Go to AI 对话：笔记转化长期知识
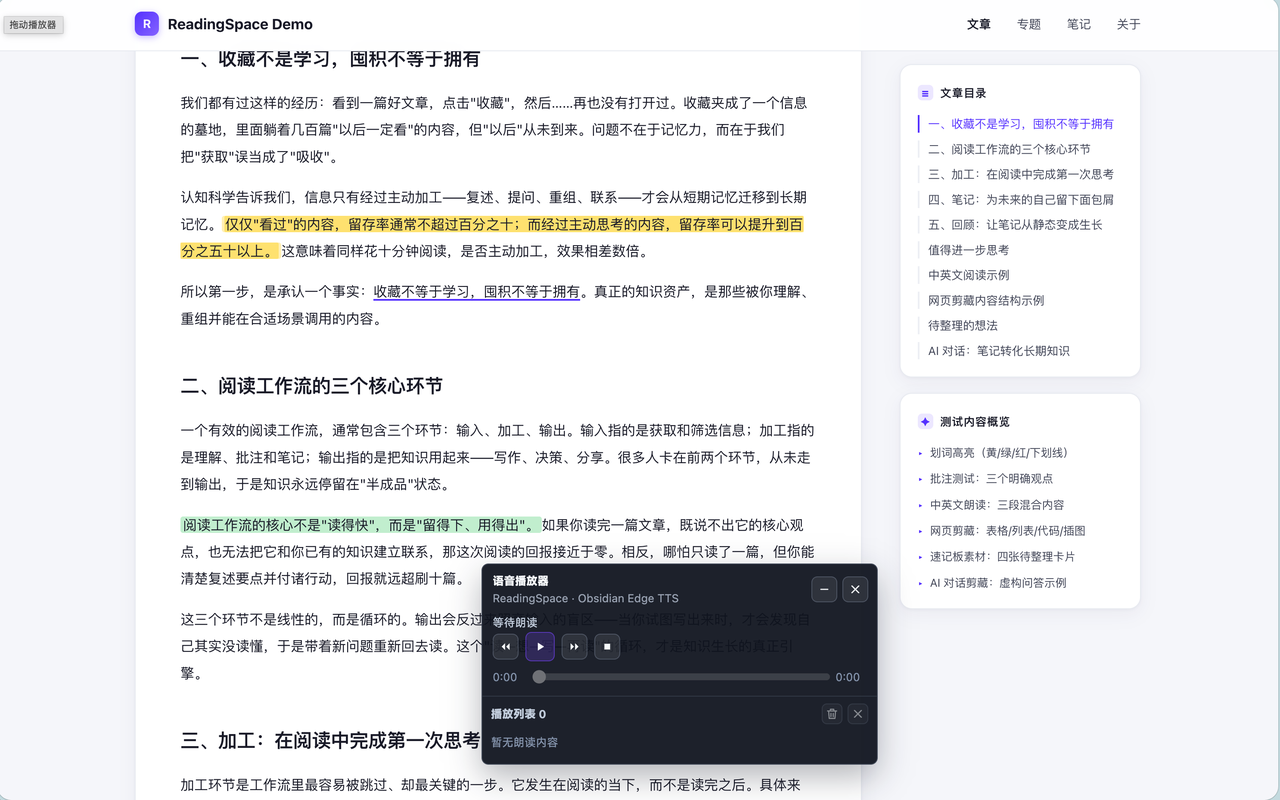This screenshot has width=1280, height=800. click(x=999, y=351)
